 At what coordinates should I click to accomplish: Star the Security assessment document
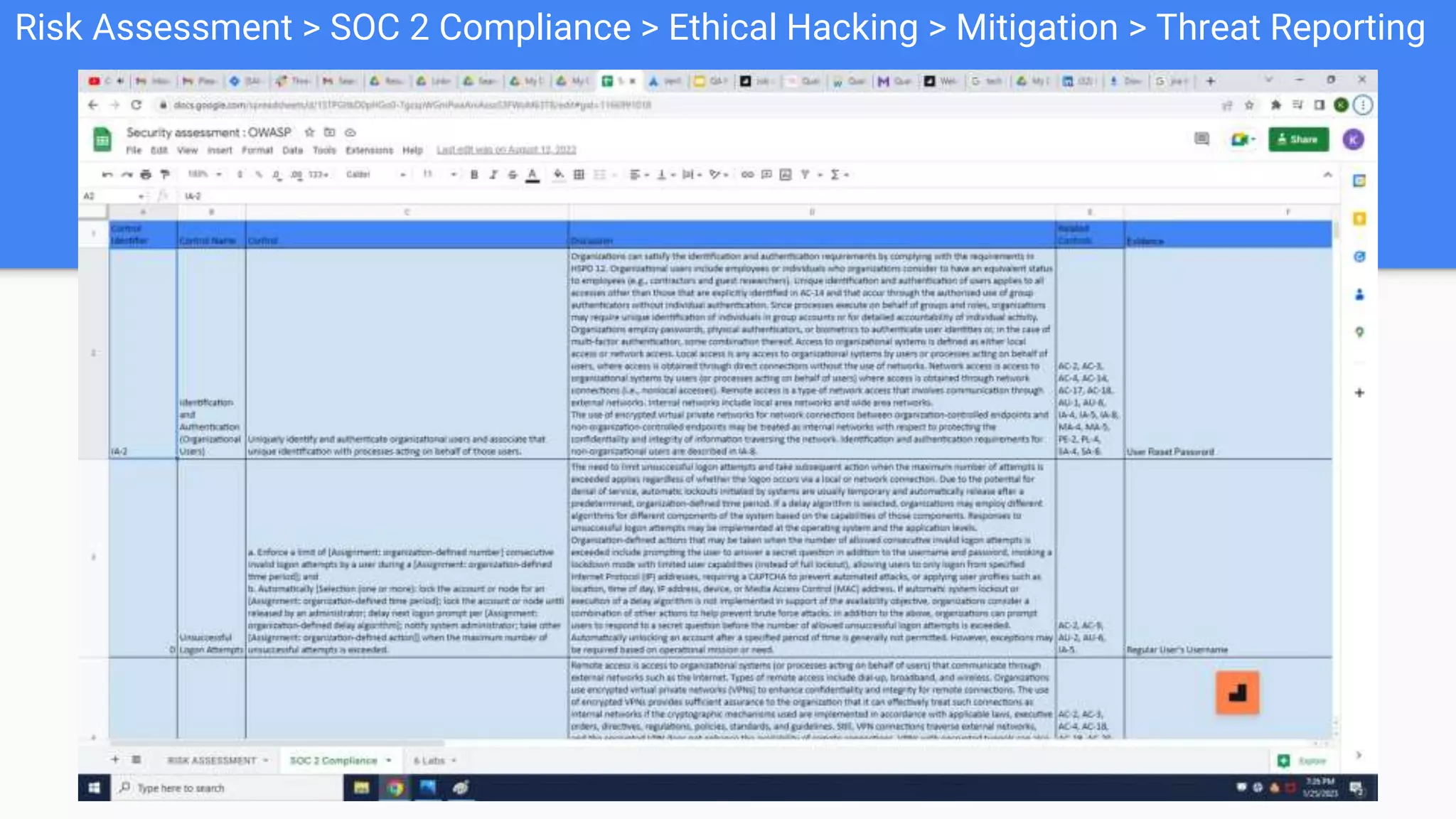[309, 132]
